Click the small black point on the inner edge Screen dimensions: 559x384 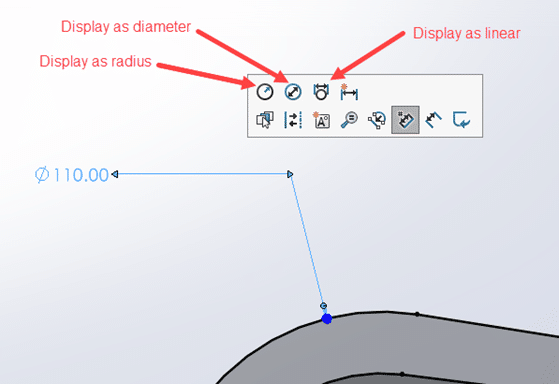click(x=402, y=374)
